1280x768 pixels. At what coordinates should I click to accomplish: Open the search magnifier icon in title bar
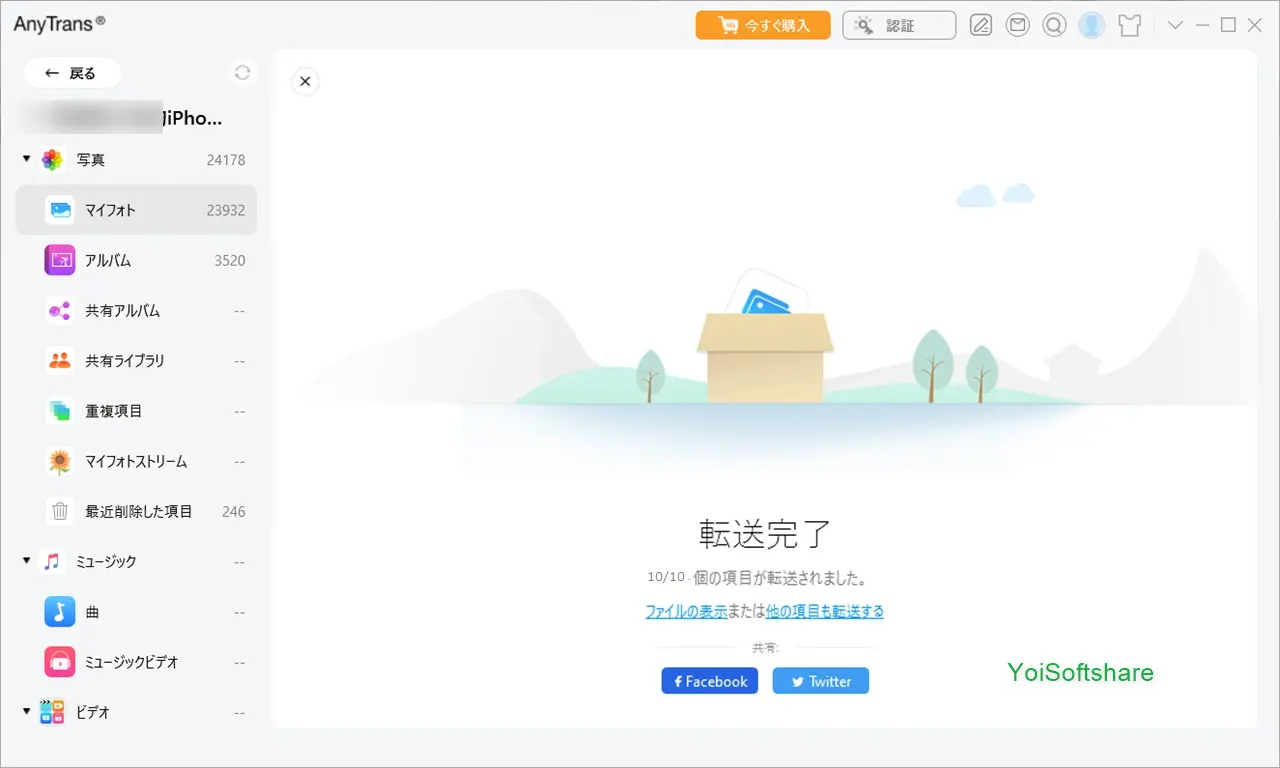click(x=1054, y=25)
